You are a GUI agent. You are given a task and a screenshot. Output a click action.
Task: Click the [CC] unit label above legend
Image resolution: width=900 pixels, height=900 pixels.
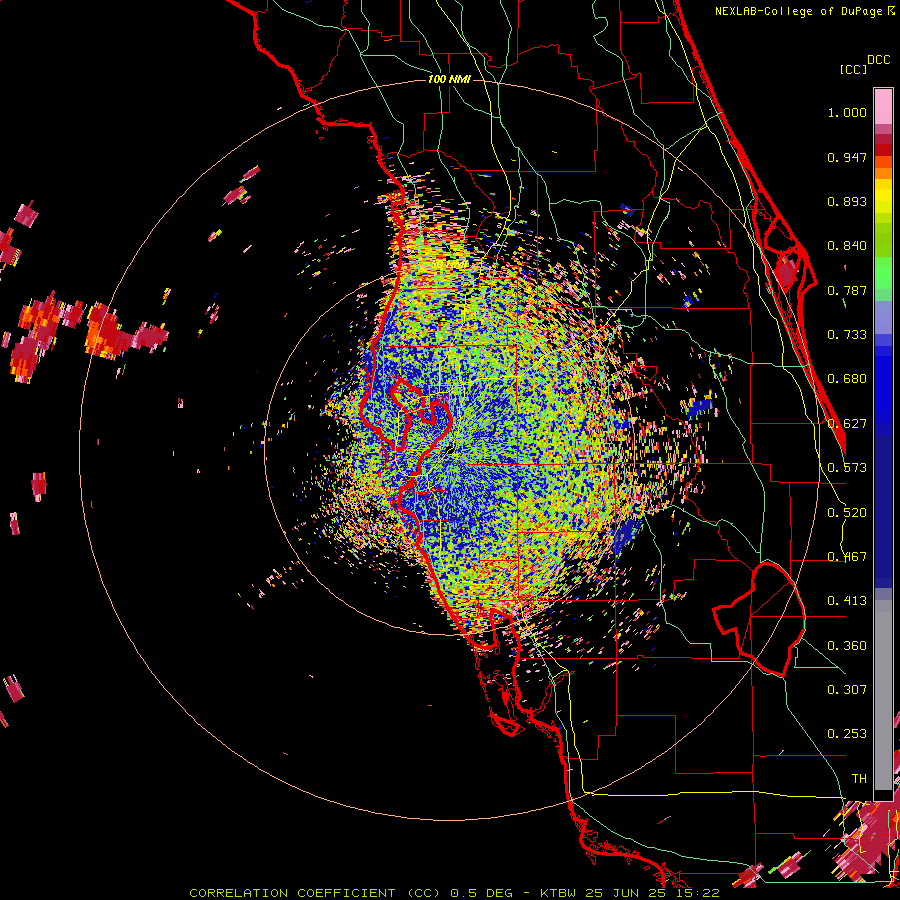pos(854,69)
